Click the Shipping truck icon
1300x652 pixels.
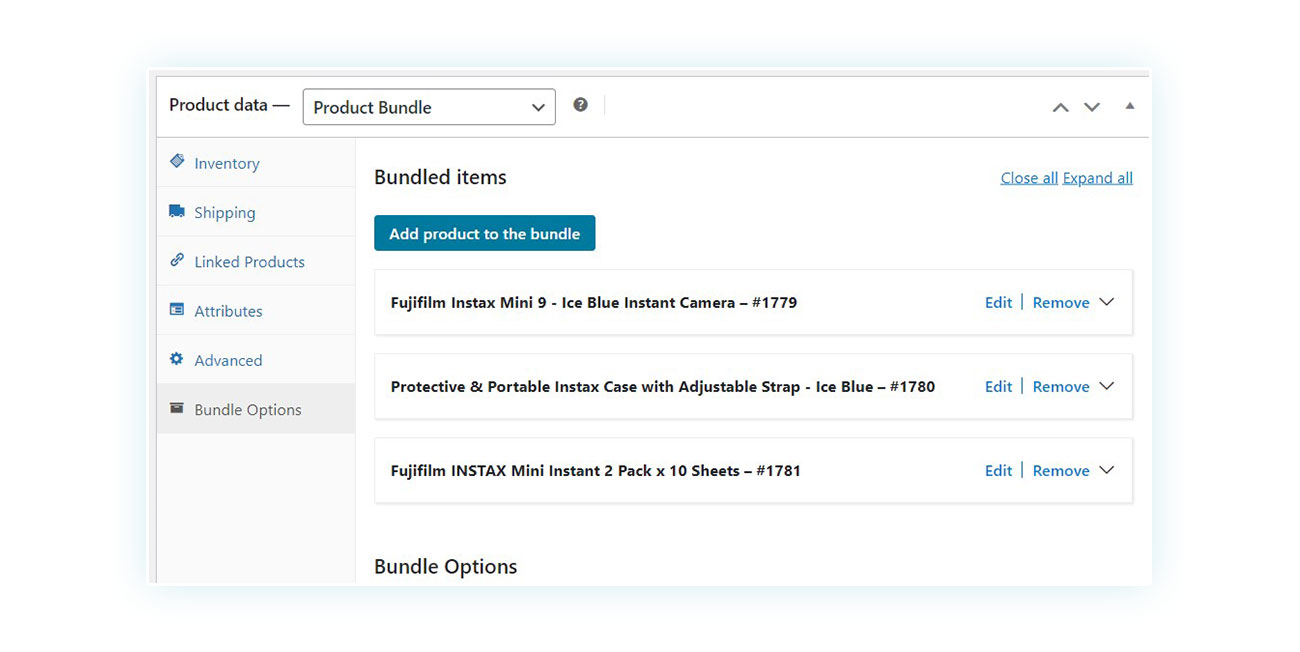(x=177, y=211)
